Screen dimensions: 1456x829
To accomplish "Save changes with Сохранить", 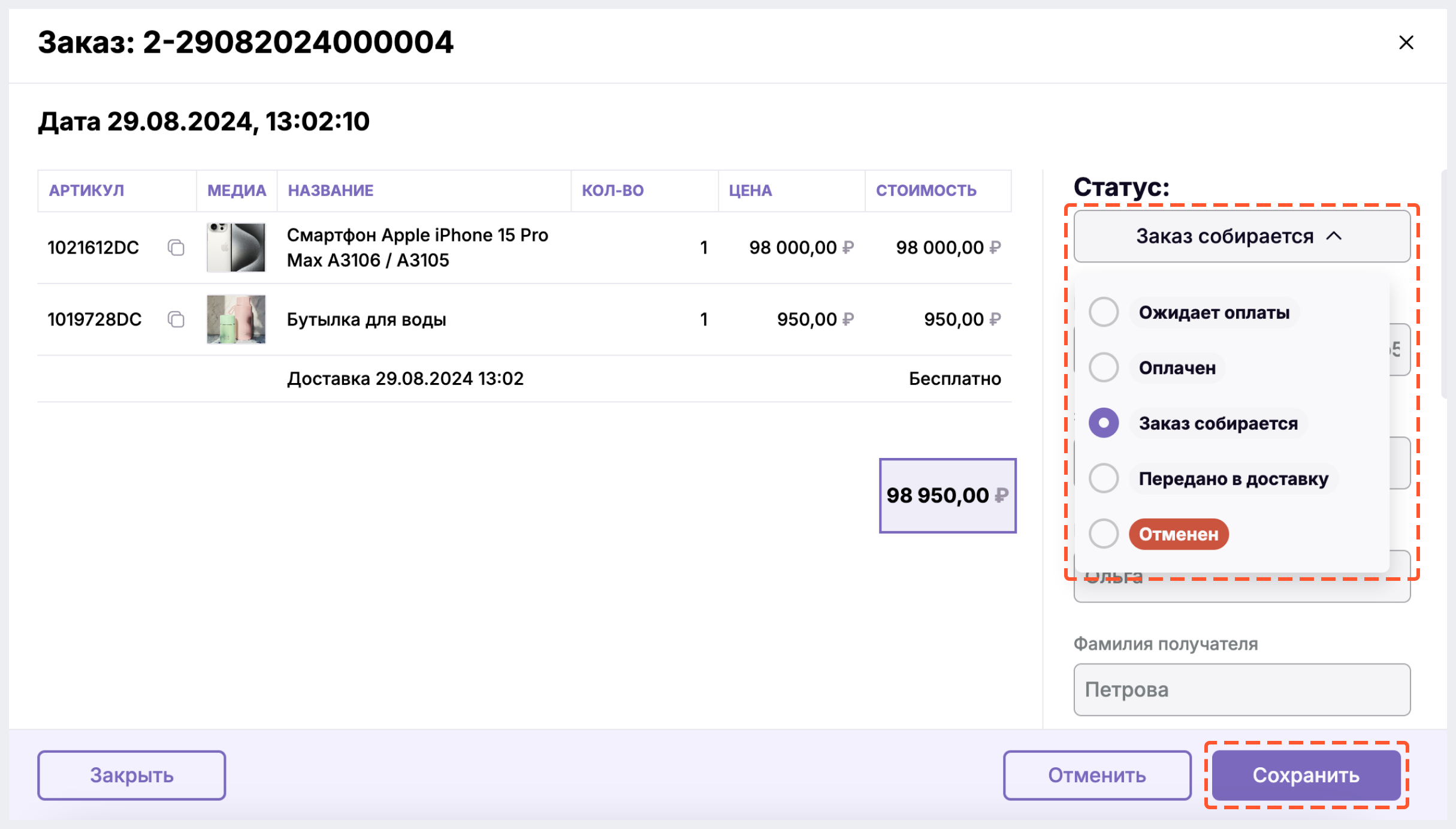I will click(1306, 775).
